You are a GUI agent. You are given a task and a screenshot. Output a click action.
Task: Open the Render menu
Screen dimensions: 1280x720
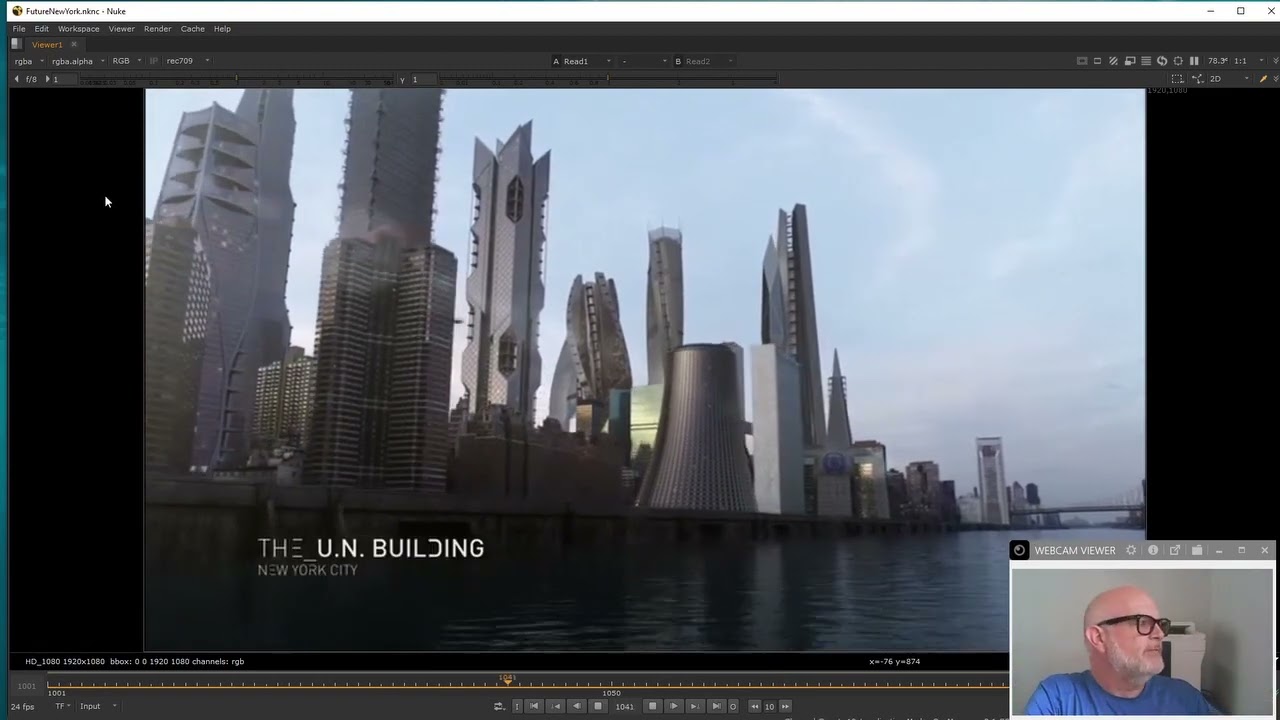coord(157,29)
